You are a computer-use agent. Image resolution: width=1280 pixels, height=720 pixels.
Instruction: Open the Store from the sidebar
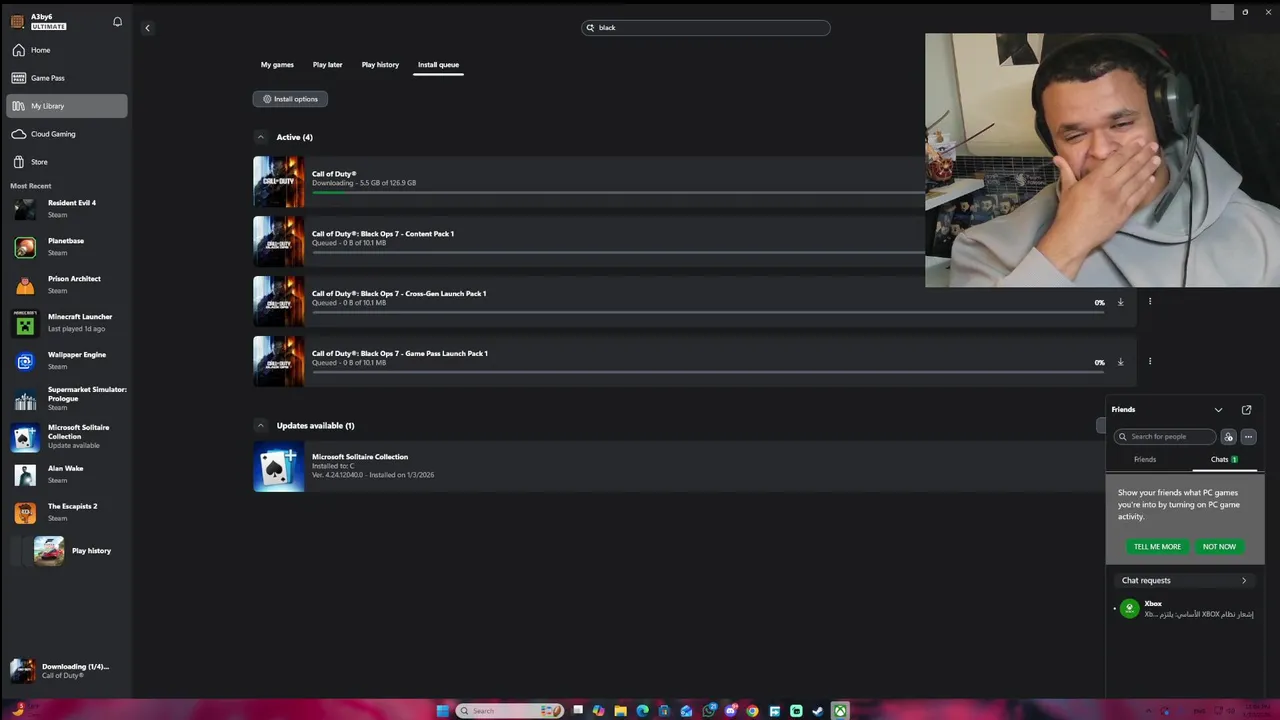[x=67, y=162]
